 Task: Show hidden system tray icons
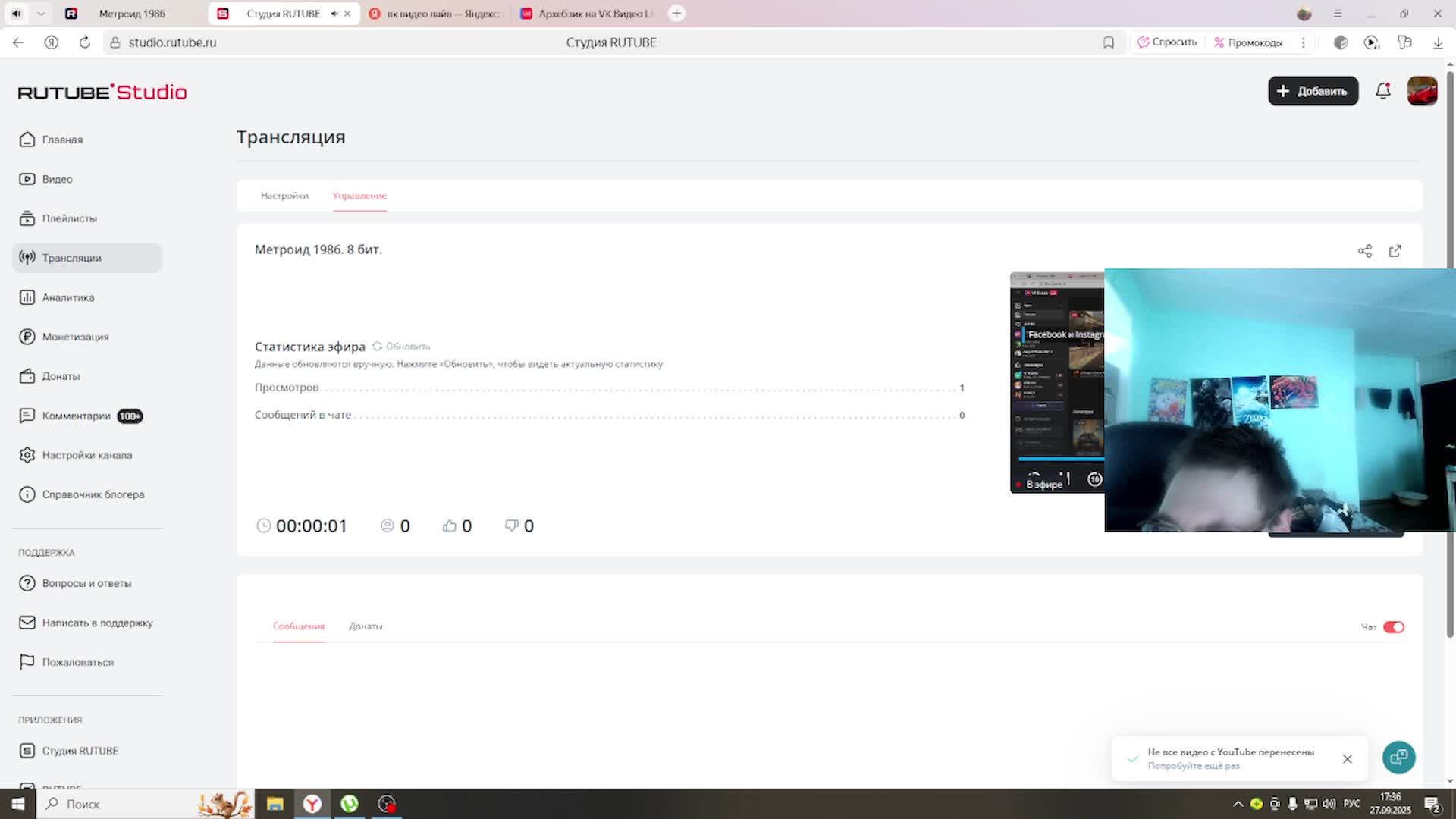point(1238,804)
